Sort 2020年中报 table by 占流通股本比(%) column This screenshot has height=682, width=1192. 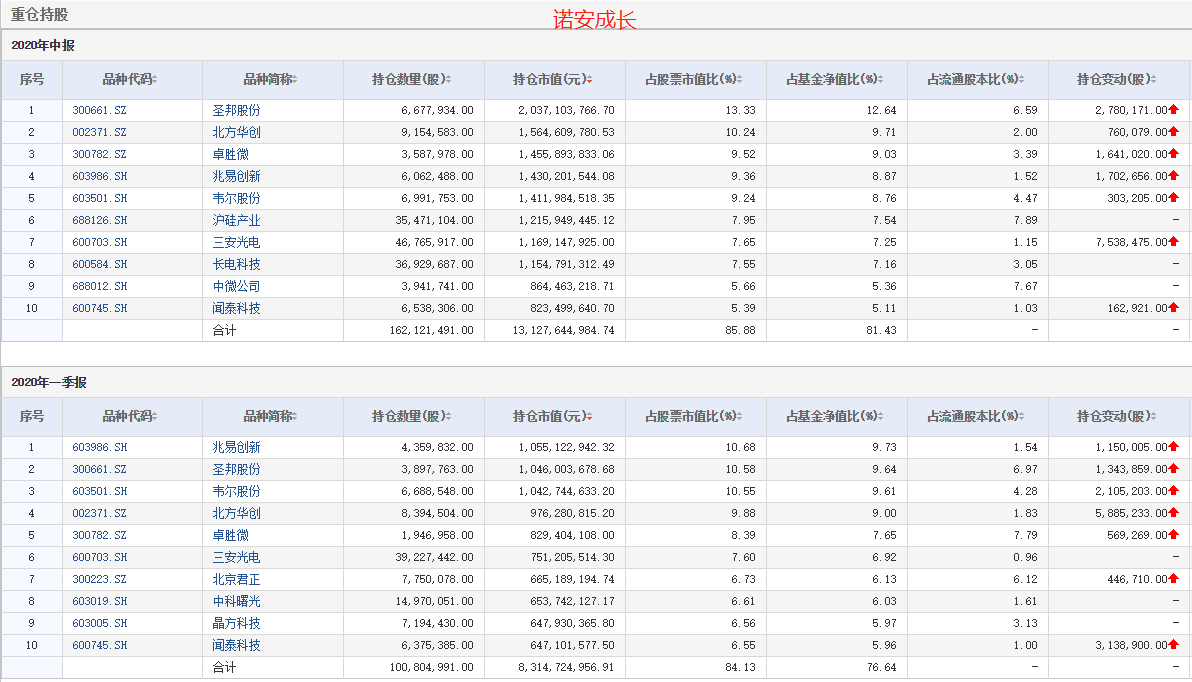(975, 79)
